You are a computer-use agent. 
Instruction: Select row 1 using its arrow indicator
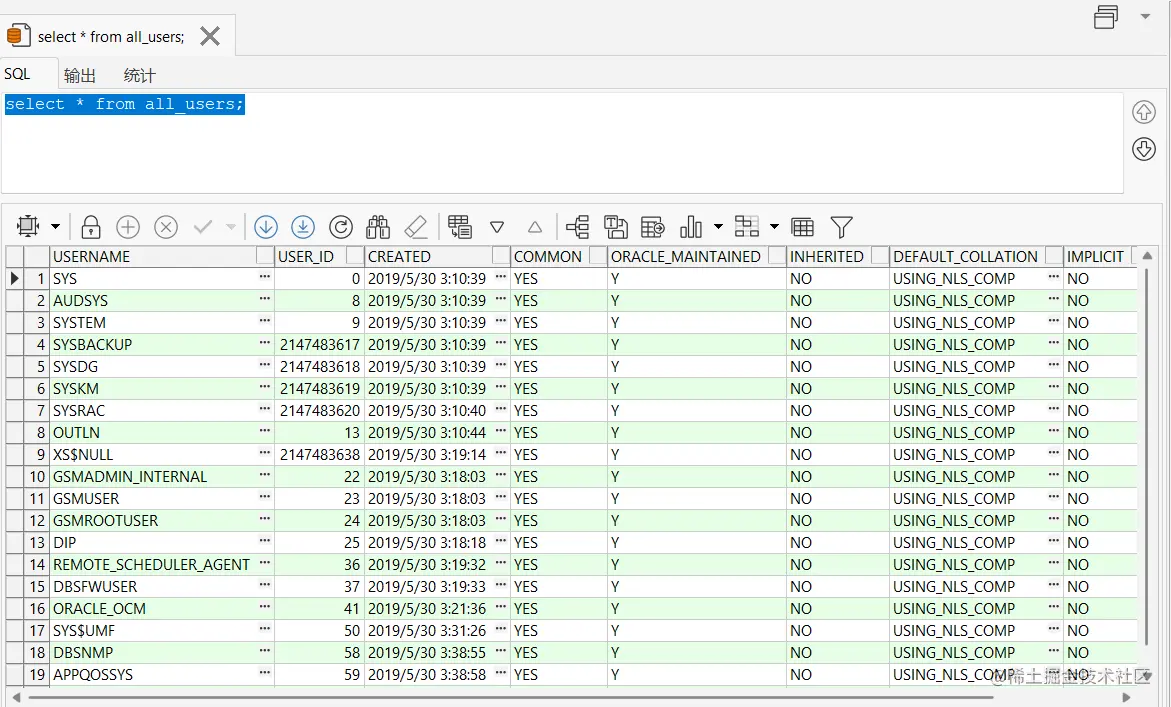tap(14, 278)
